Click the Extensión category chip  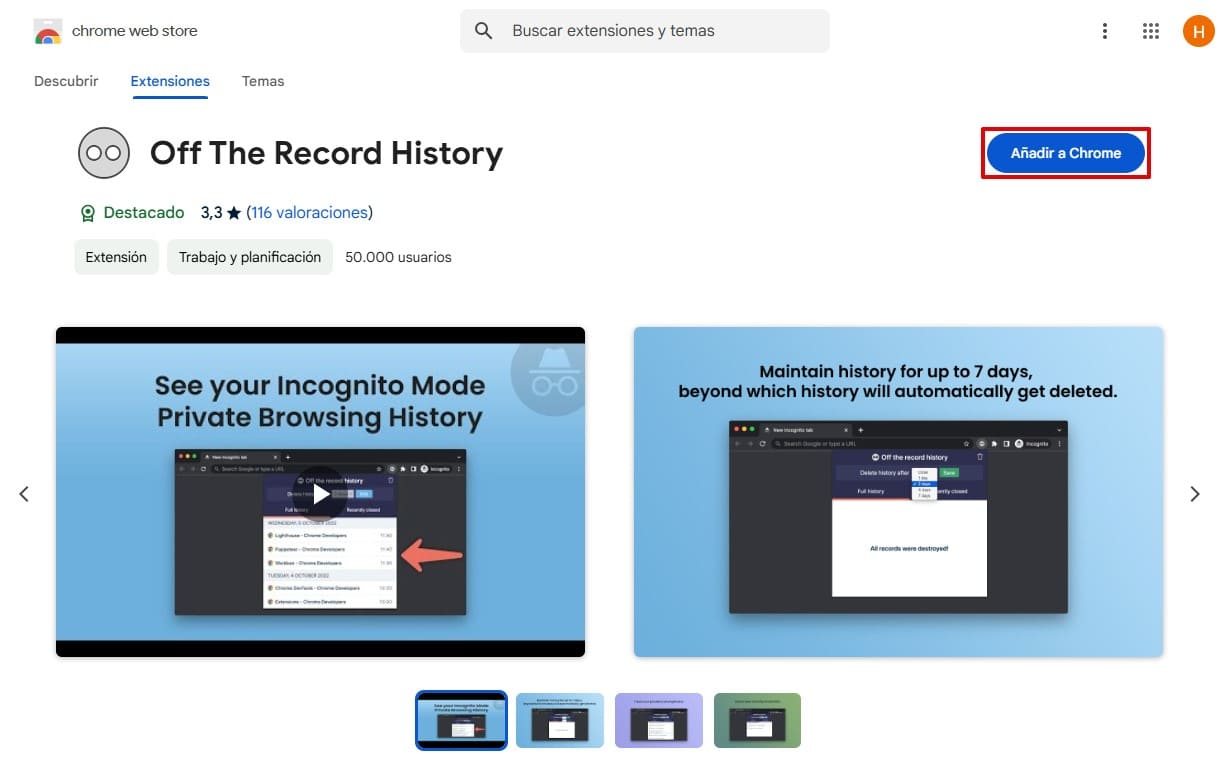pos(116,257)
